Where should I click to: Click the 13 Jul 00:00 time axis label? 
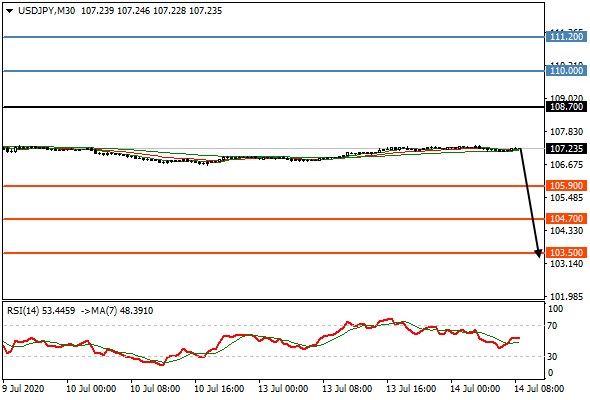coord(283,388)
